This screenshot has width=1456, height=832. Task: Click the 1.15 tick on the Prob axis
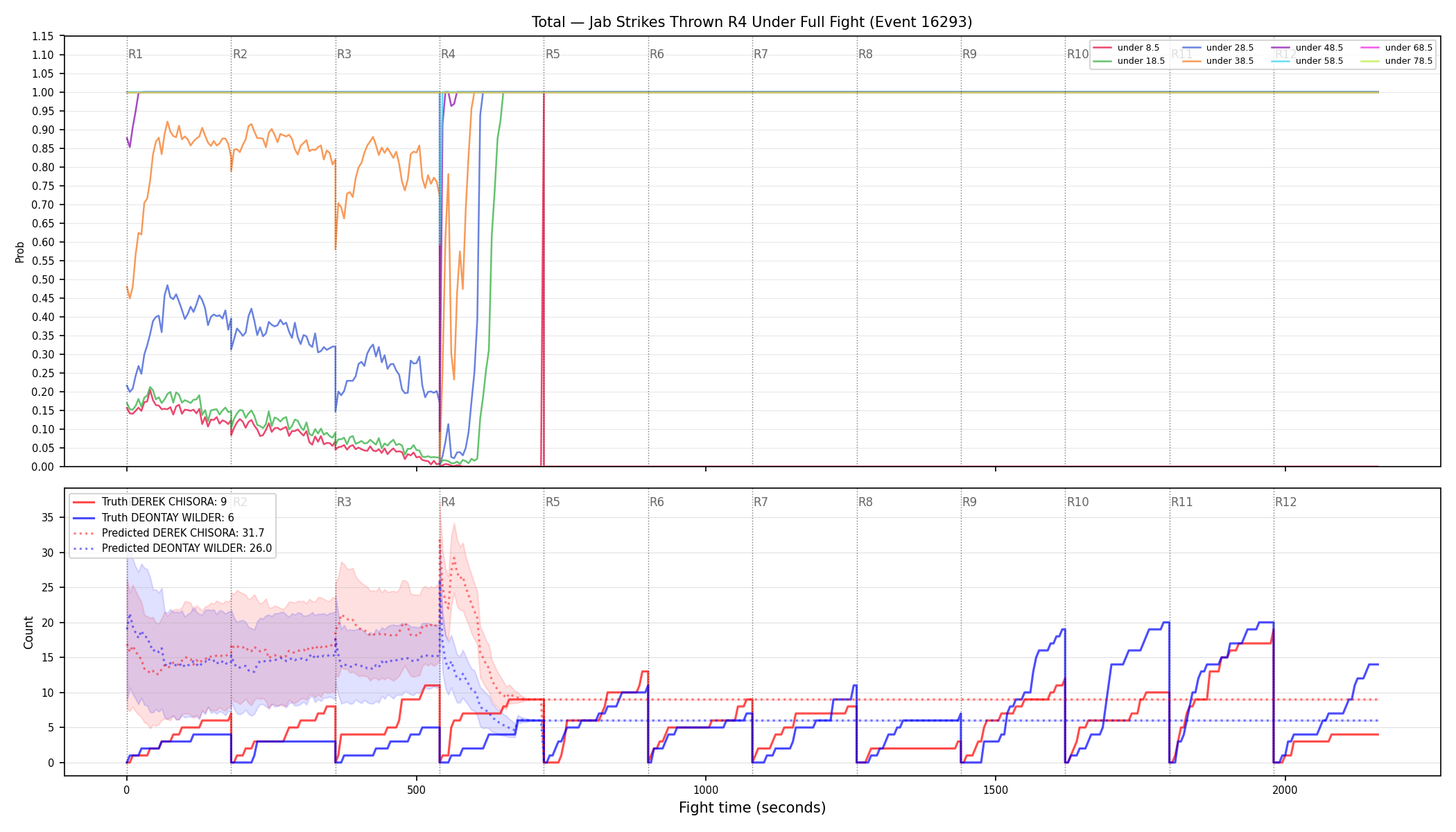tap(42, 36)
